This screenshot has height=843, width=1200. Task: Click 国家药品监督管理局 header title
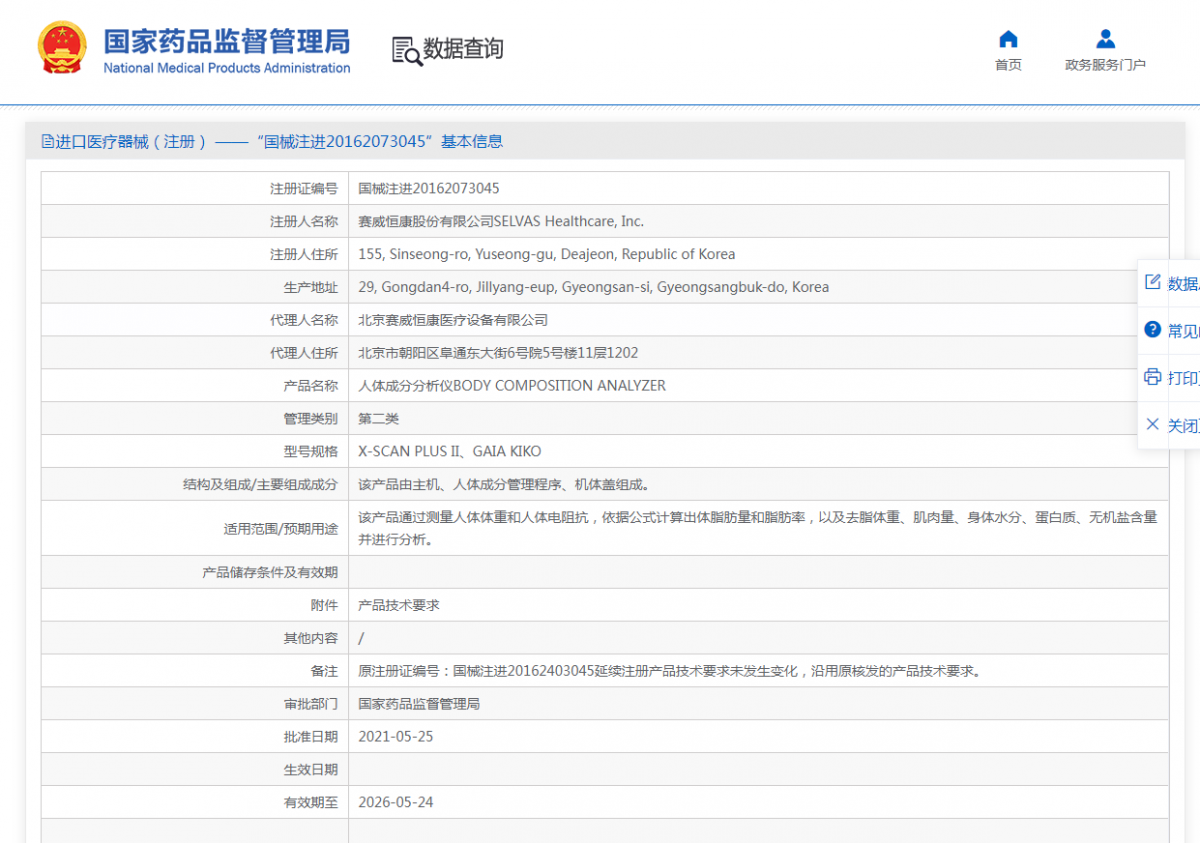pyautogui.click(x=227, y=41)
